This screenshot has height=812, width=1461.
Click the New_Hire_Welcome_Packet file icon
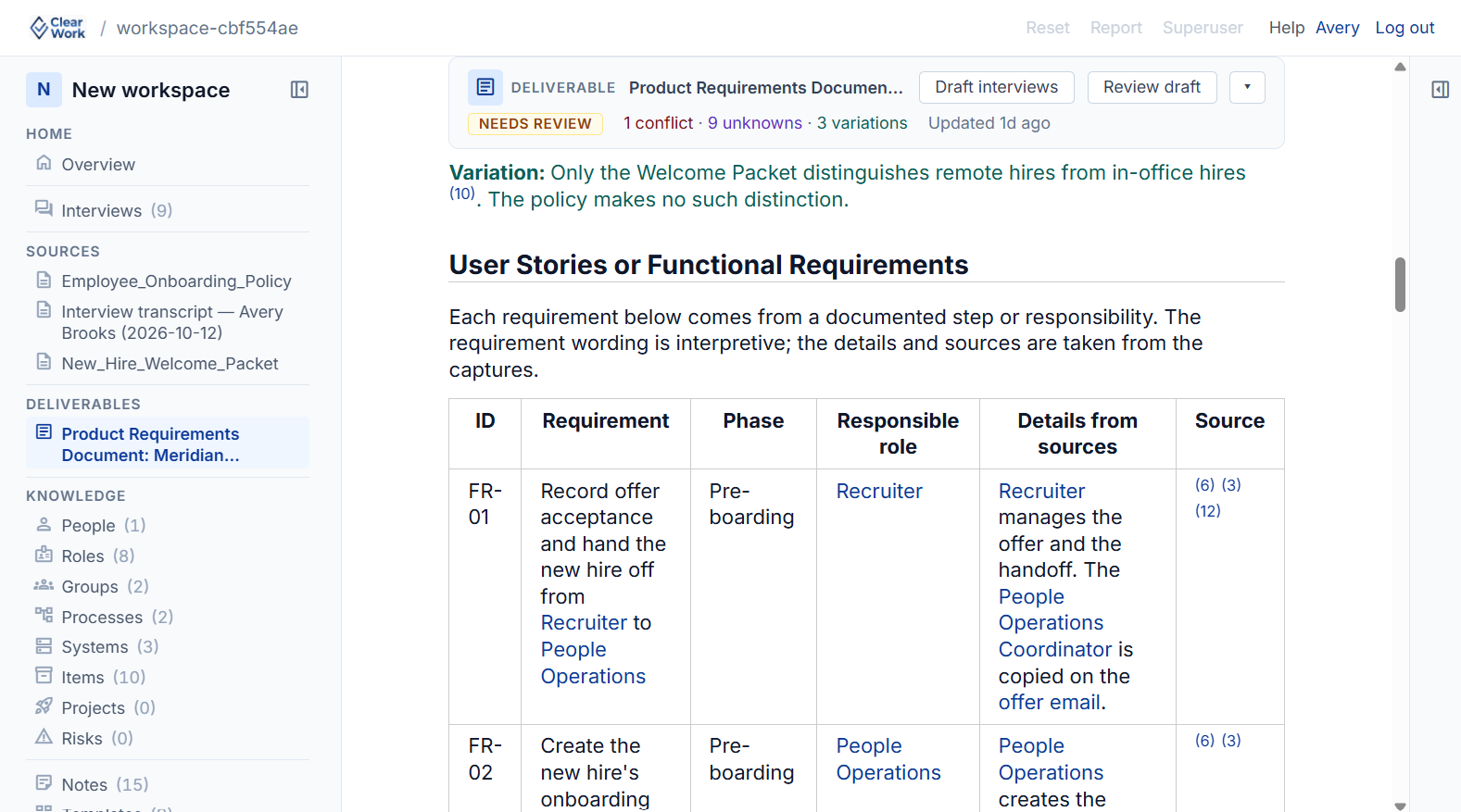[44, 362]
